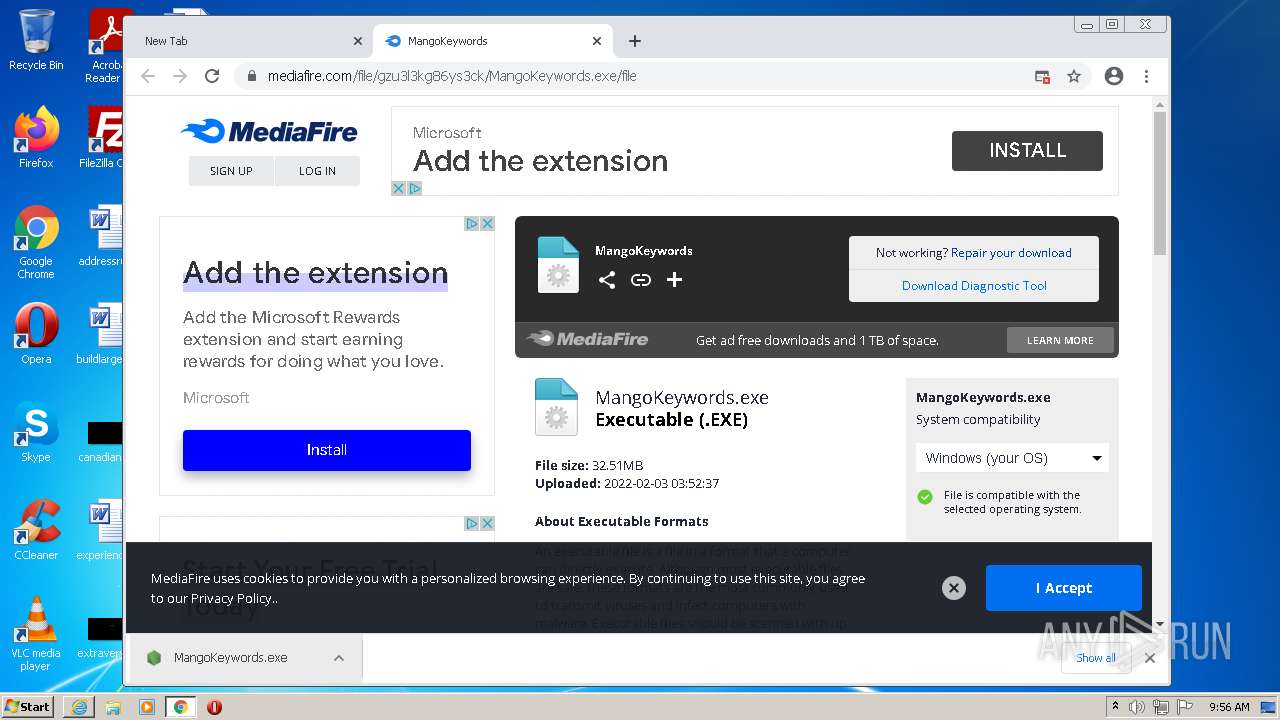Click the Chrome back arrow
The image size is (1280, 720).
(148, 76)
